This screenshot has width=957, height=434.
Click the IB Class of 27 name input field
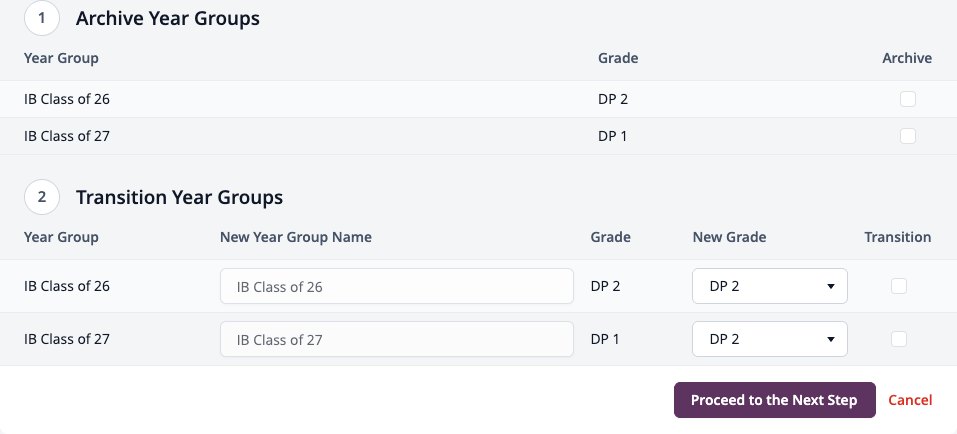point(397,339)
